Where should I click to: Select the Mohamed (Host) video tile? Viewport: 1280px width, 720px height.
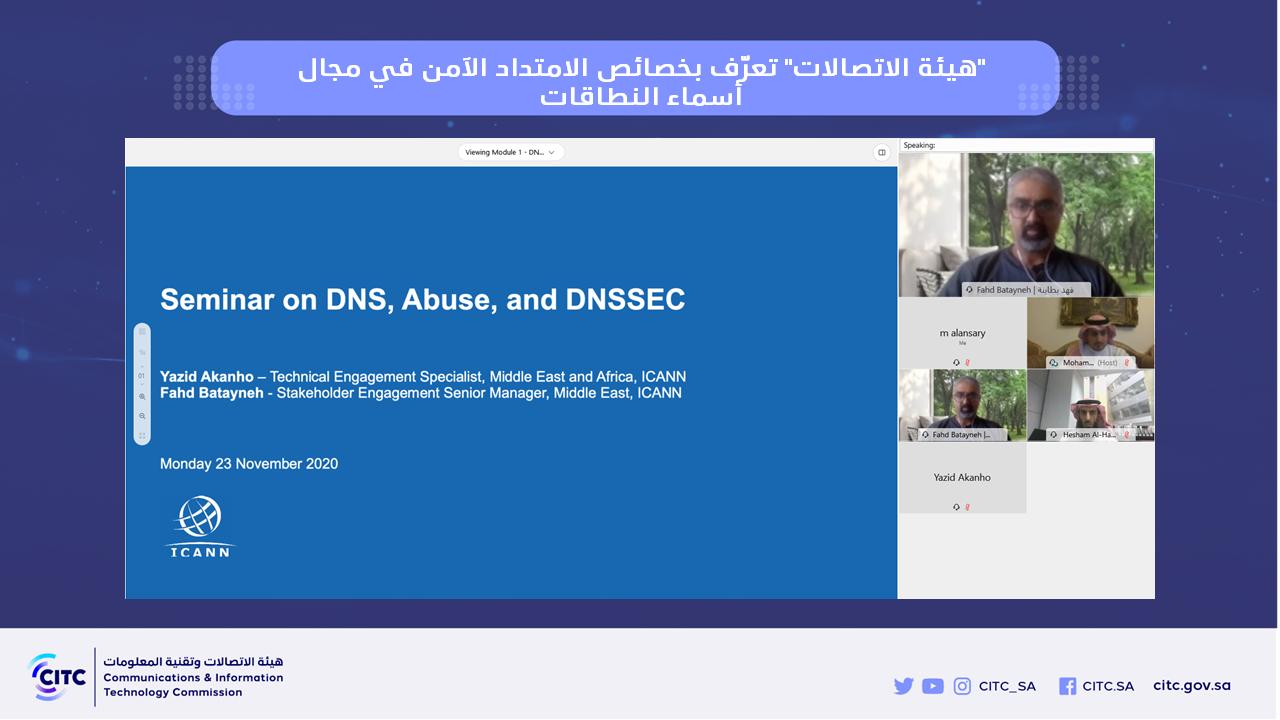(x=1090, y=333)
